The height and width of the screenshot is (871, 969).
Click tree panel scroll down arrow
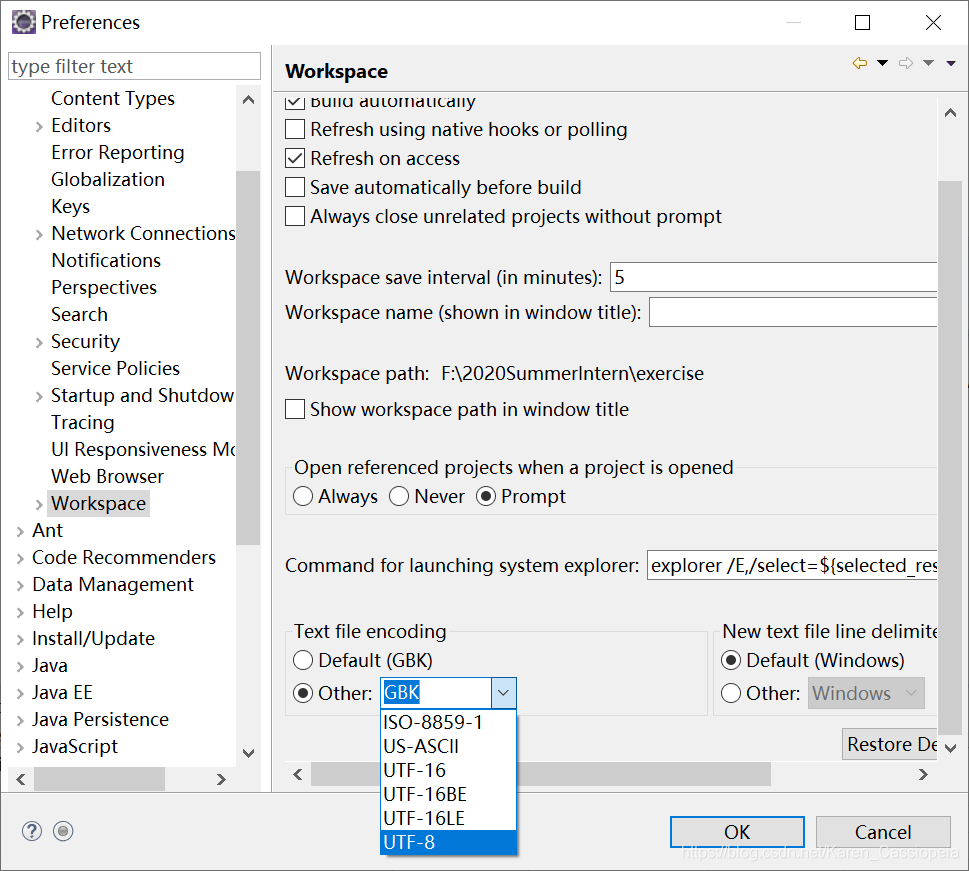(x=248, y=753)
